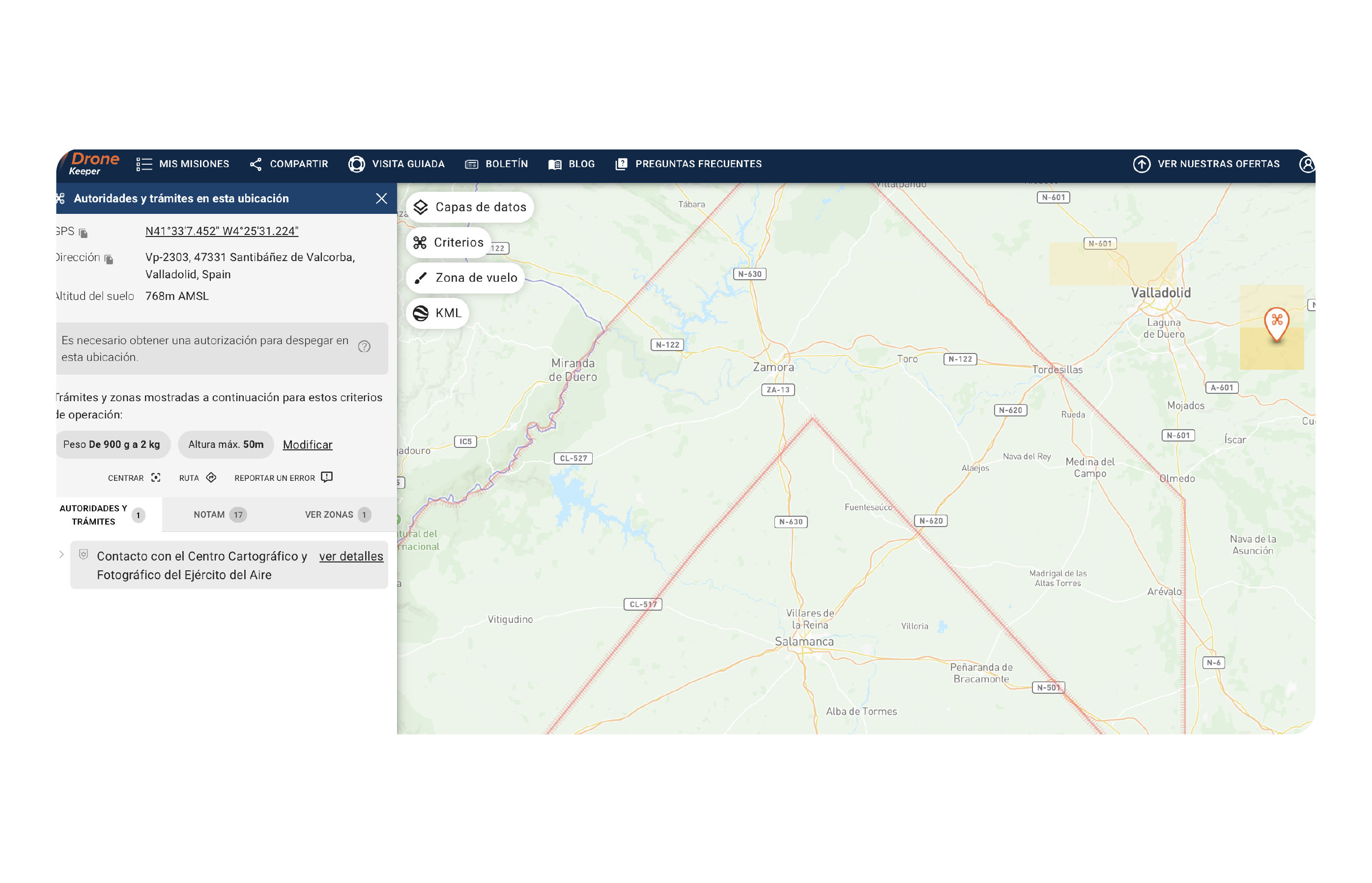1372x883 pixels.
Task: Expand the Centro Cartográfico contact entry
Action: 61,555
